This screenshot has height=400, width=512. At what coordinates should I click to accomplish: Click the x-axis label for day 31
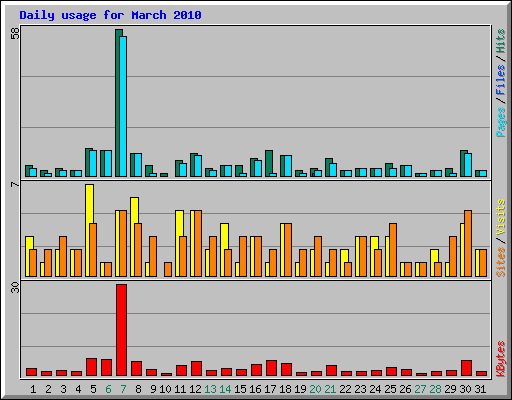pyautogui.click(x=480, y=389)
